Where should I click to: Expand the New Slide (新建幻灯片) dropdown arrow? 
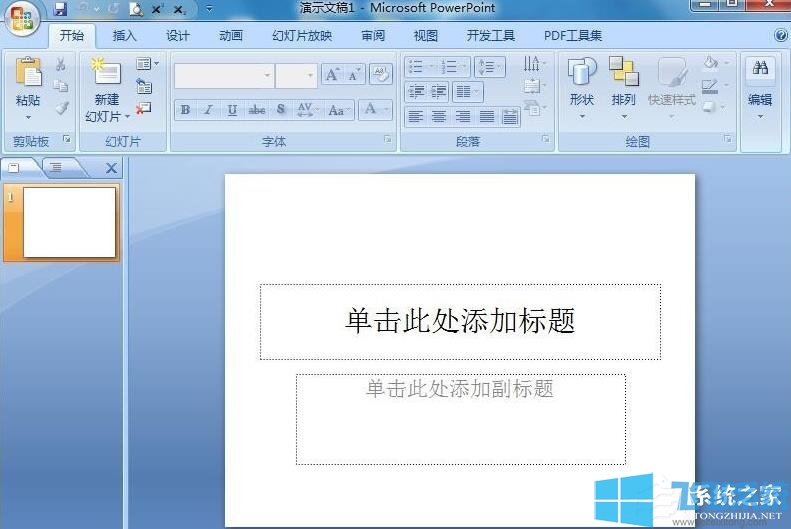tap(127, 117)
